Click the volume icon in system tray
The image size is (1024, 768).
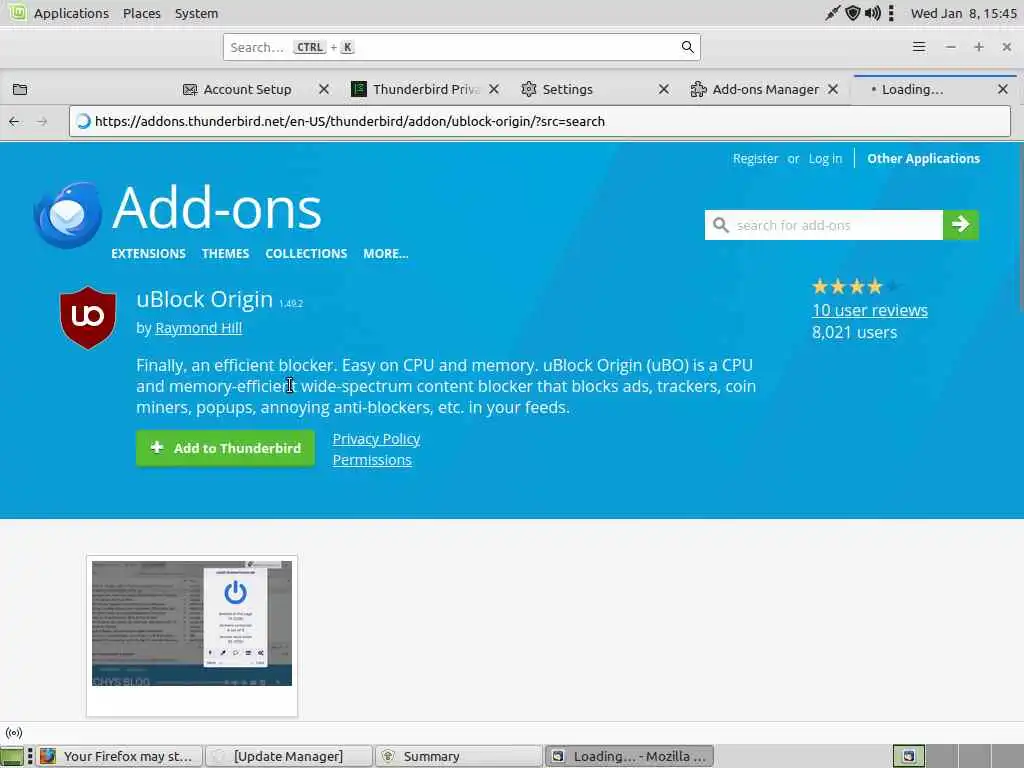(x=873, y=13)
